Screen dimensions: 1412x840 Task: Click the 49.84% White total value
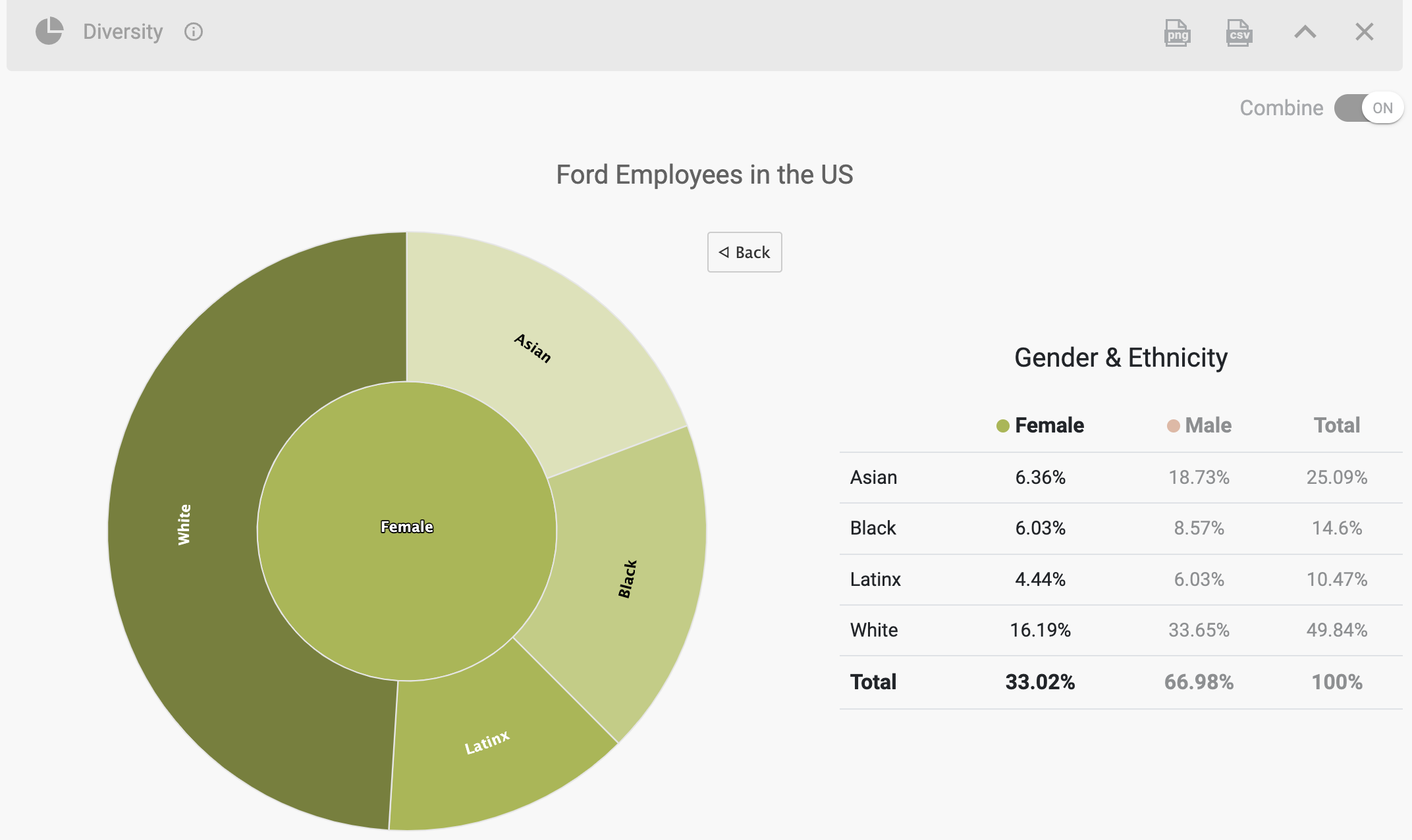coord(1337,630)
